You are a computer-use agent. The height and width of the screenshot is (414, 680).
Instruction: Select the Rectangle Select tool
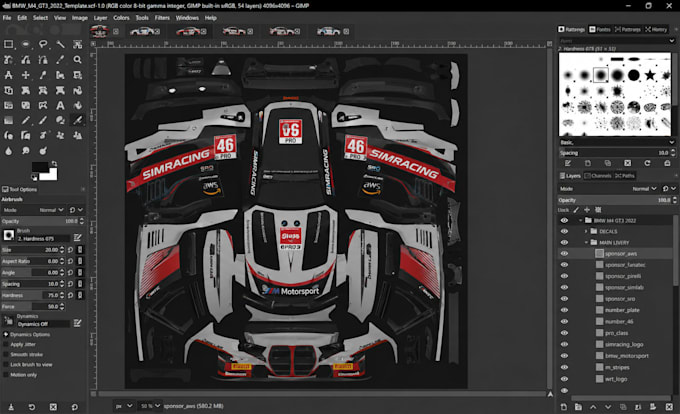(8, 44)
